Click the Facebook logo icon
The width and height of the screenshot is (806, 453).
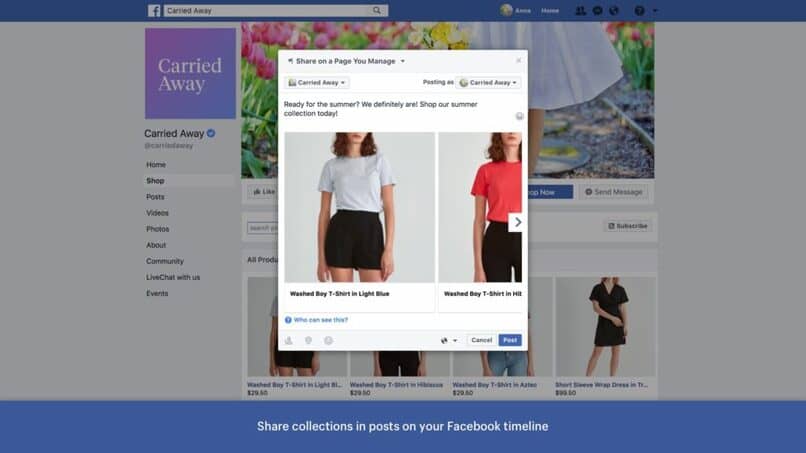[x=154, y=10]
